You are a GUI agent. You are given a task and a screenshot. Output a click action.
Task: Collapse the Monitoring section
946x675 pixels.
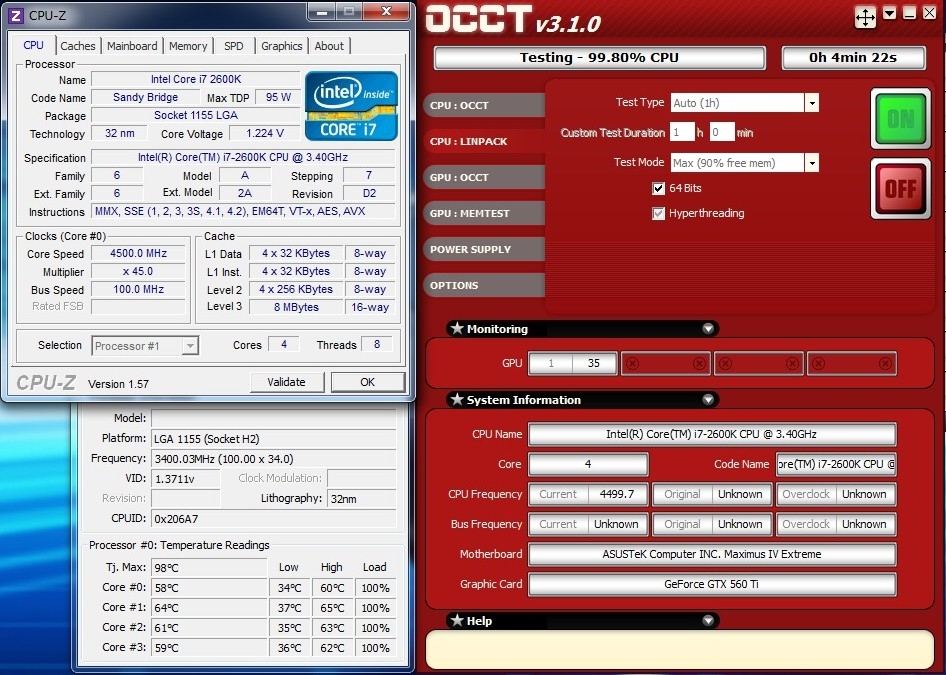coord(708,329)
